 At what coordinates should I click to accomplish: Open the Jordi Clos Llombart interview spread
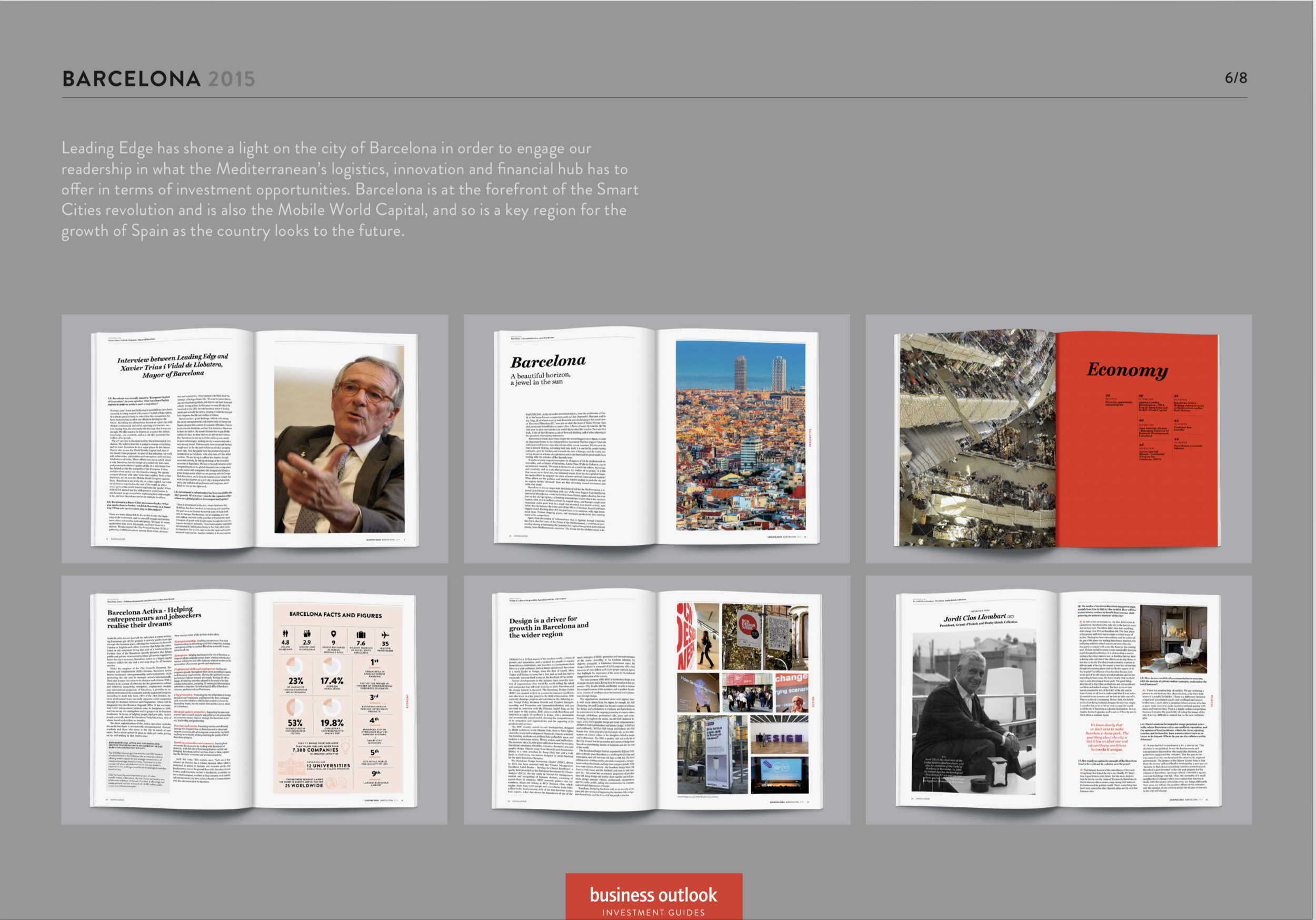pyautogui.click(x=1058, y=699)
